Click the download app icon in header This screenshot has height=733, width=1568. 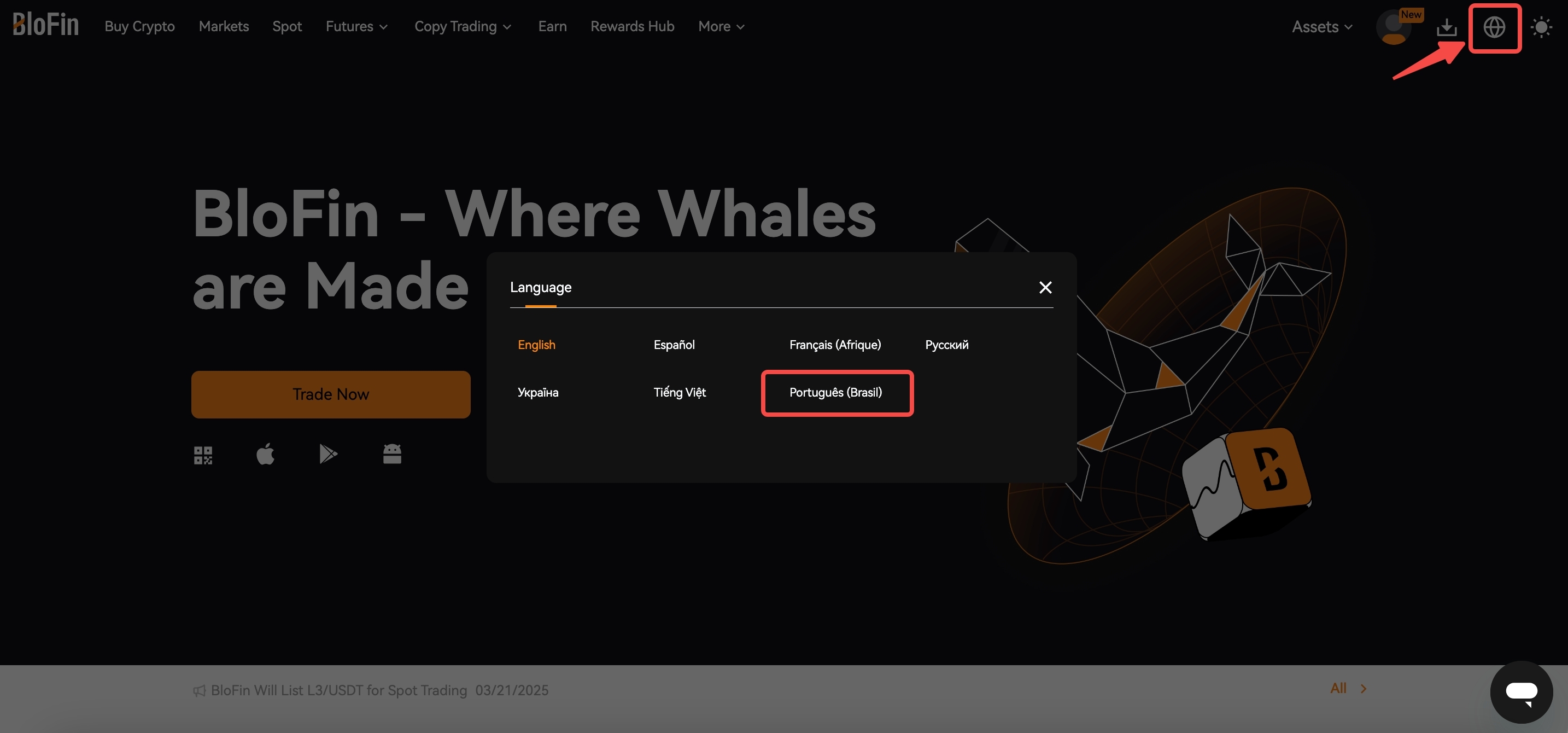(x=1446, y=27)
